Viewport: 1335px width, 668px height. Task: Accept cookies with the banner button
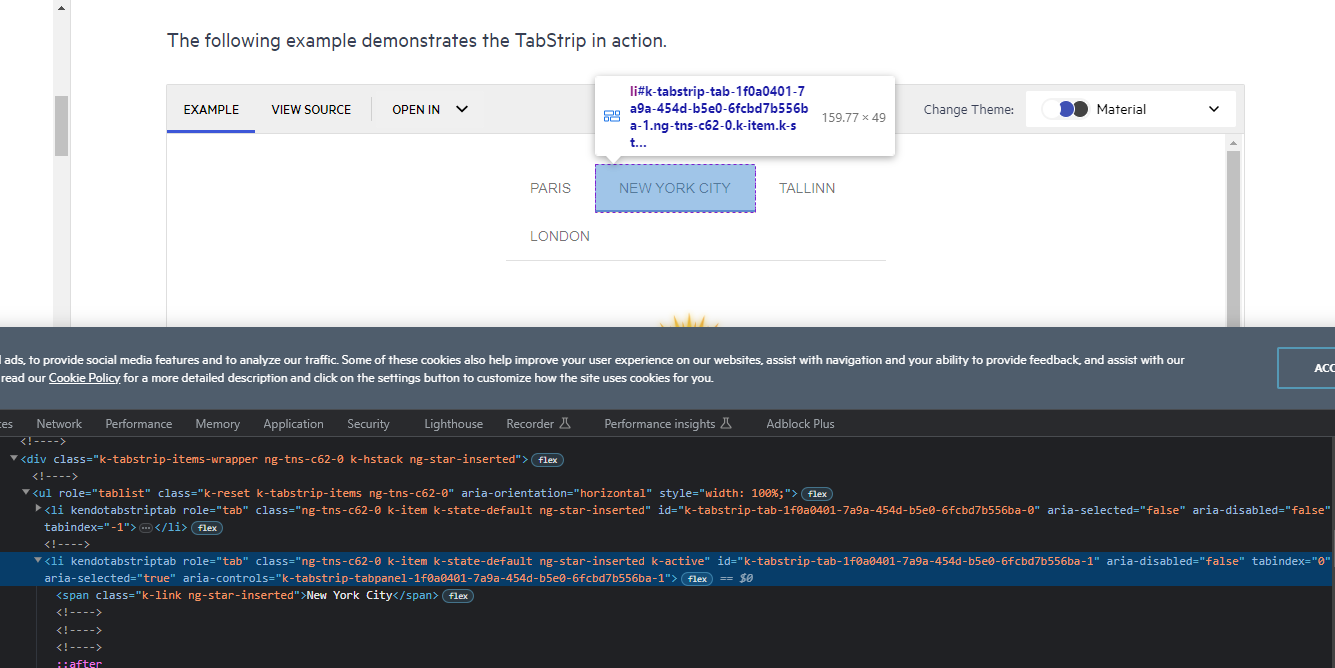[1310, 368]
